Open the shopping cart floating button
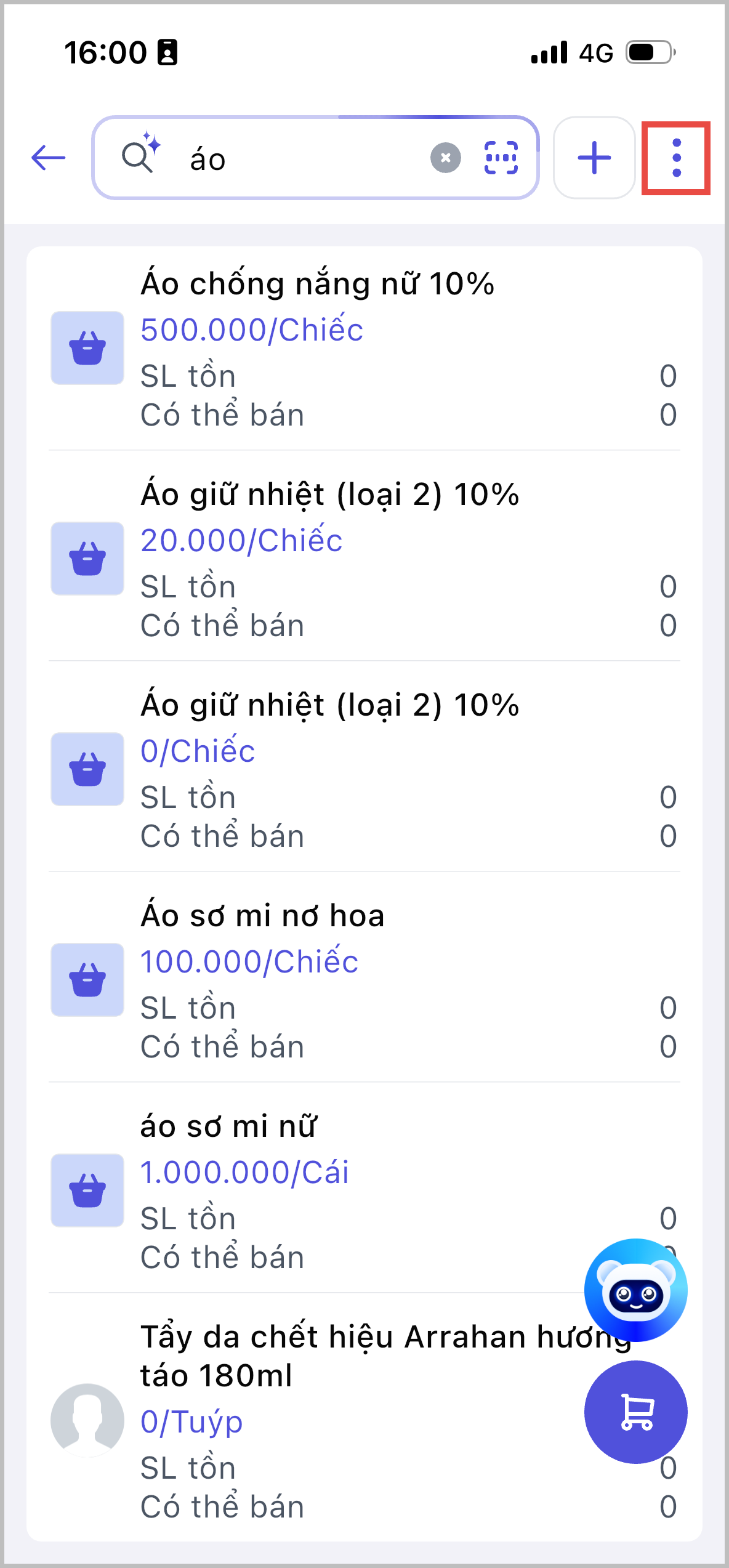729x1568 pixels. click(635, 1412)
